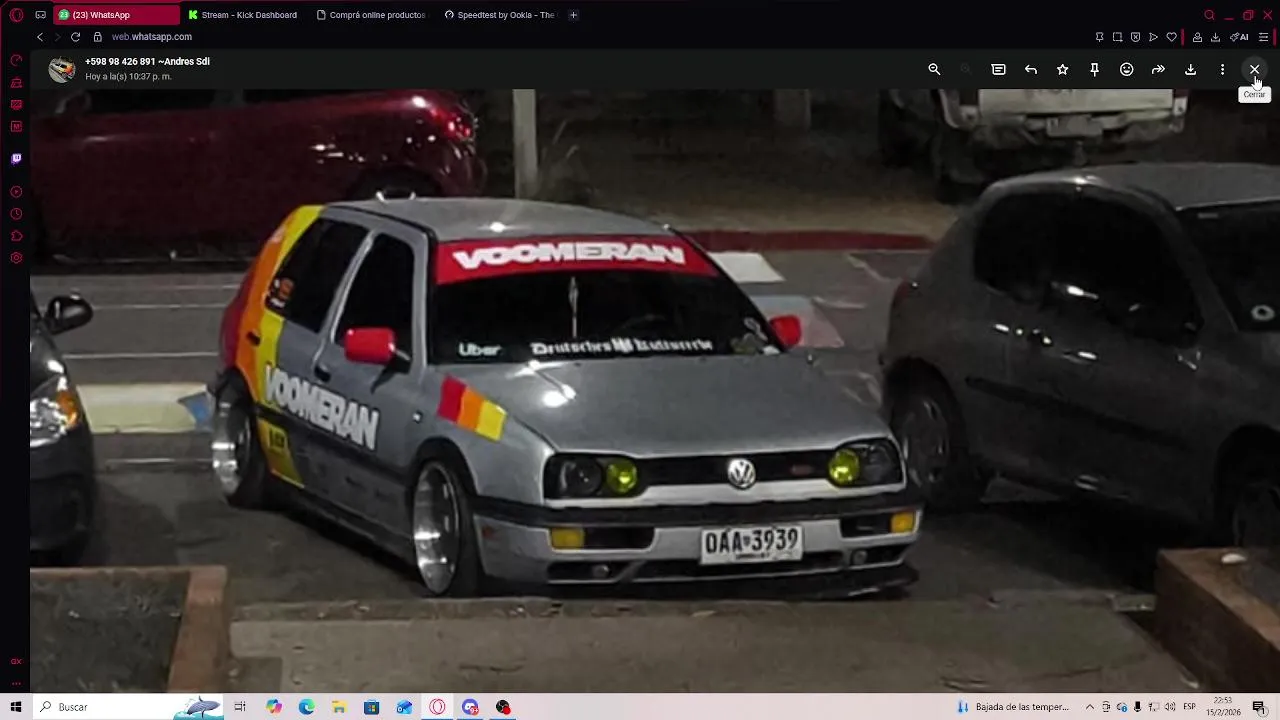Open the message in chat icon

[x=998, y=69]
